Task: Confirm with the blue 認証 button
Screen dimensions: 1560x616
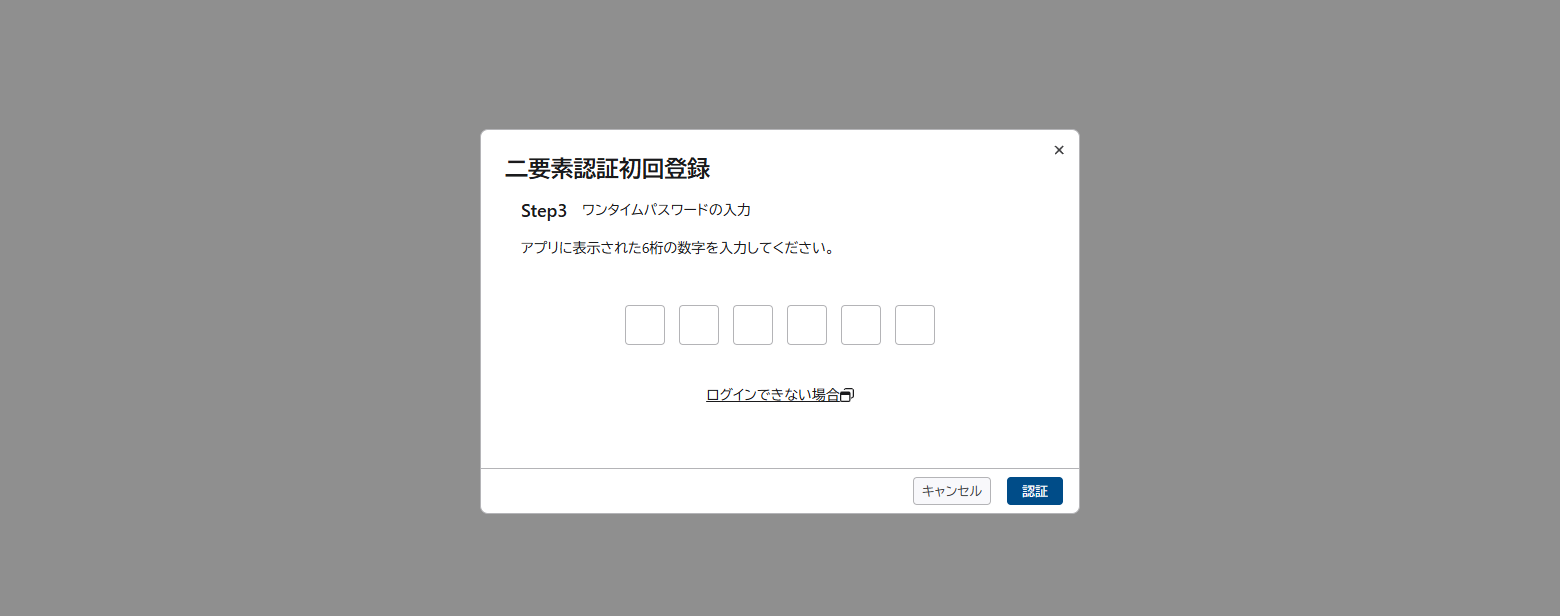Action: coord(1035,491)
